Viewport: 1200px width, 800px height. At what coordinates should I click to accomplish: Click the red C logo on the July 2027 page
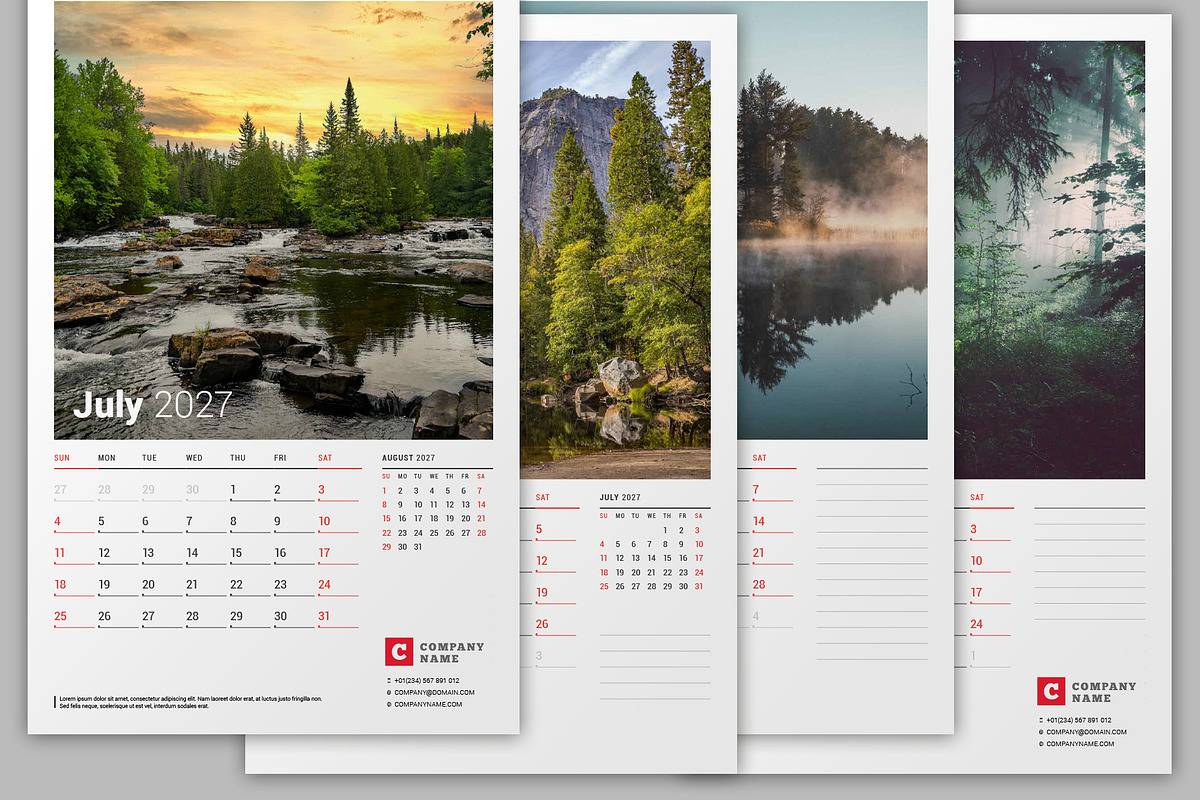coord(399,652)
